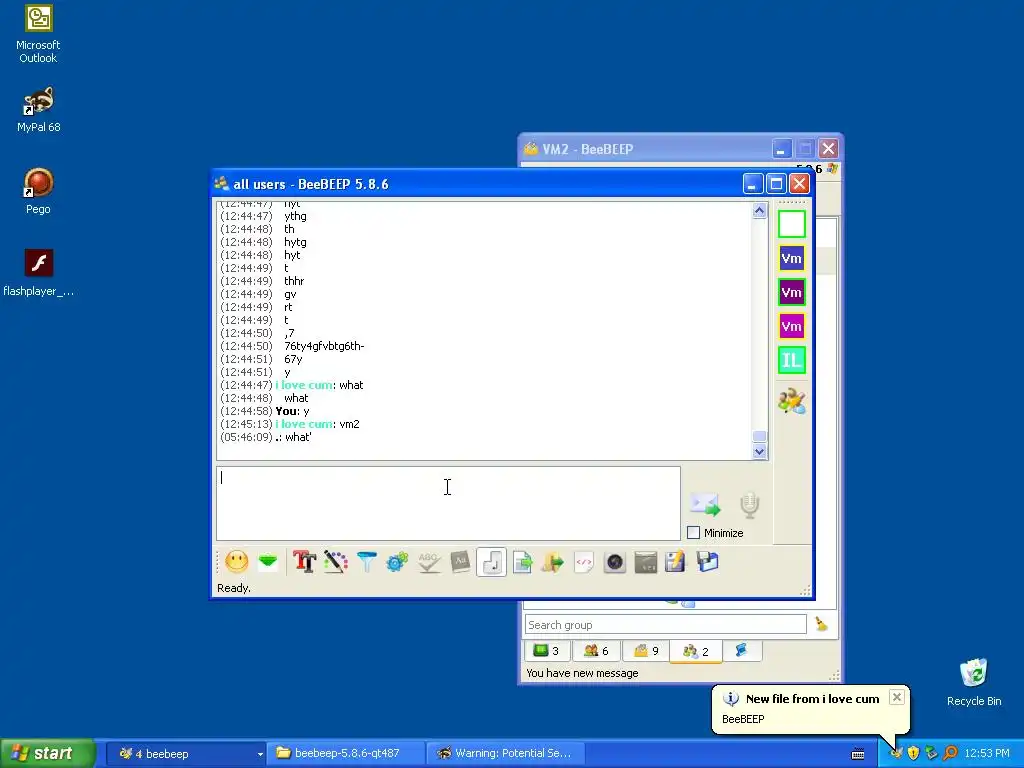Click the floppy with pencil save icon
1024x768 pixels.
(676, 562)
